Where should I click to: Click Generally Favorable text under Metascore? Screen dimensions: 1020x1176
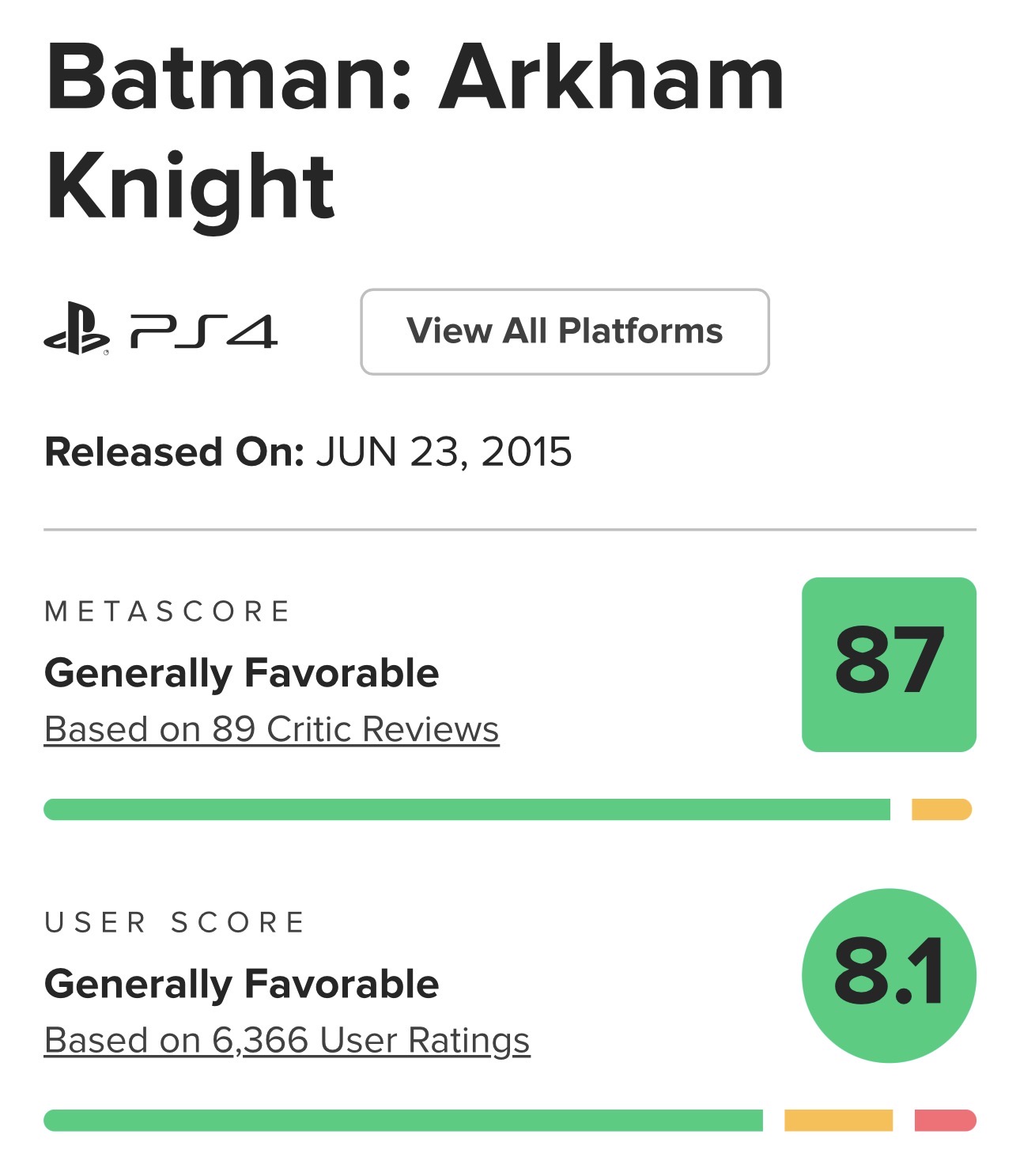pos(241,673)
